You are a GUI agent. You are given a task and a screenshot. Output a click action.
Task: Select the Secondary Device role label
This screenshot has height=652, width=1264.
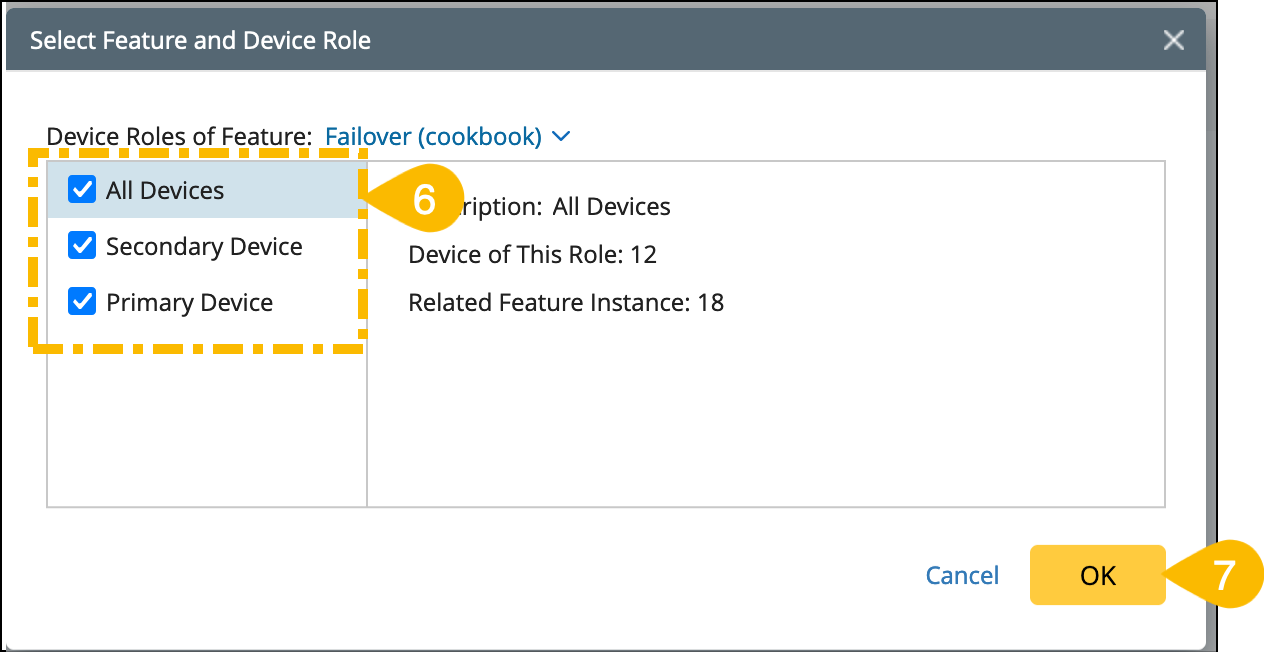[204, 246]
